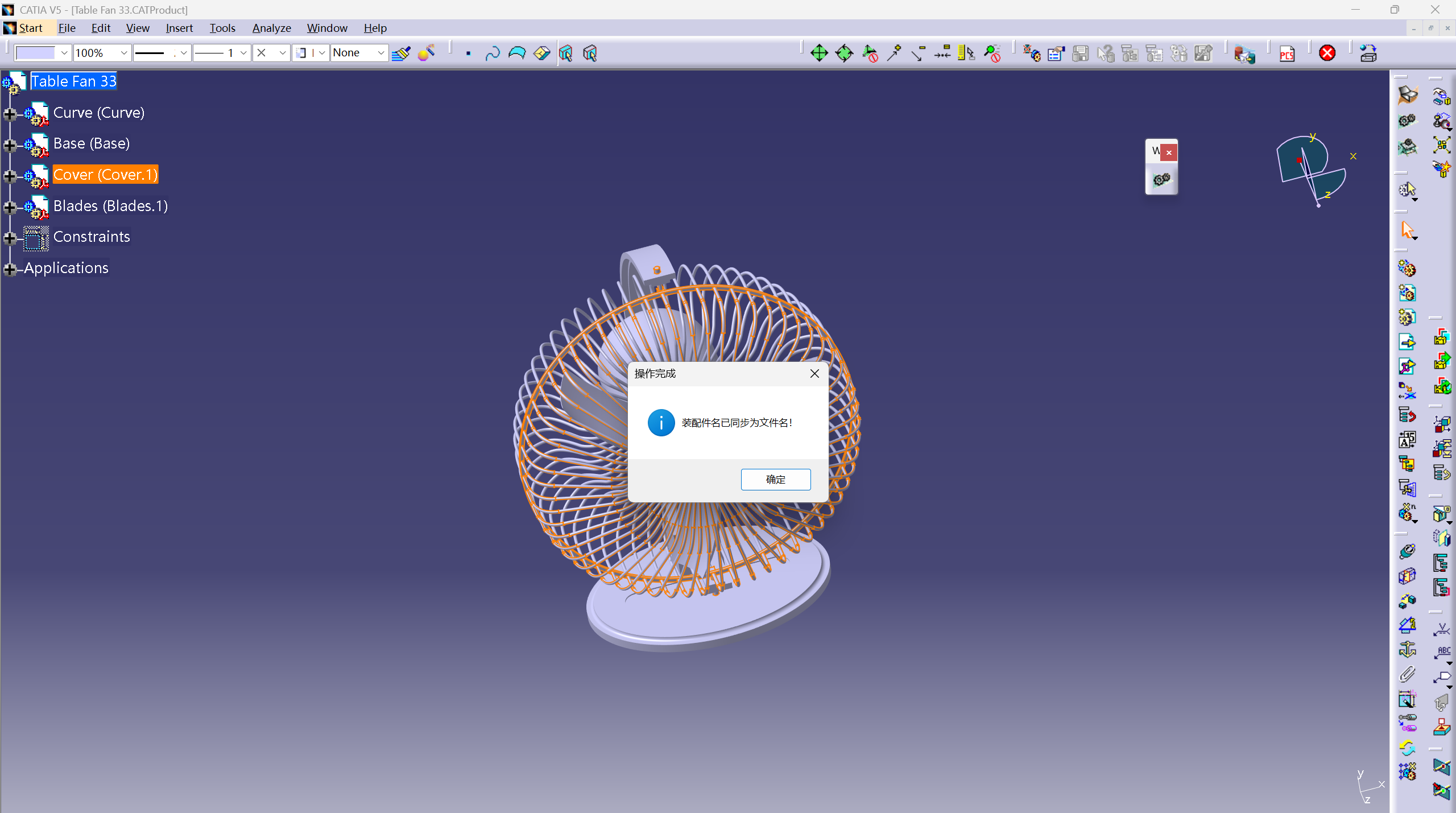Open the fill color swatch dropdown
This screenshot has height=813, width=1456.
pyautogui.click(x=64, y=53)
